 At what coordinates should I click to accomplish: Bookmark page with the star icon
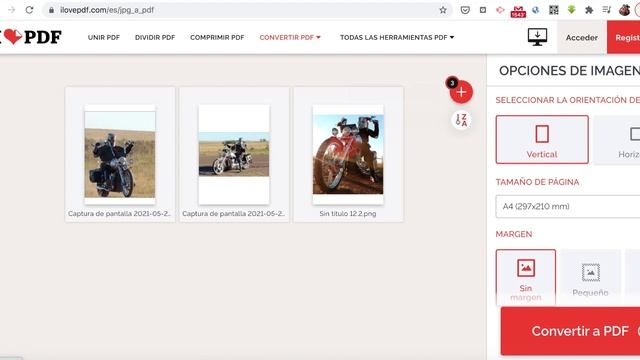tap(443, 10)
